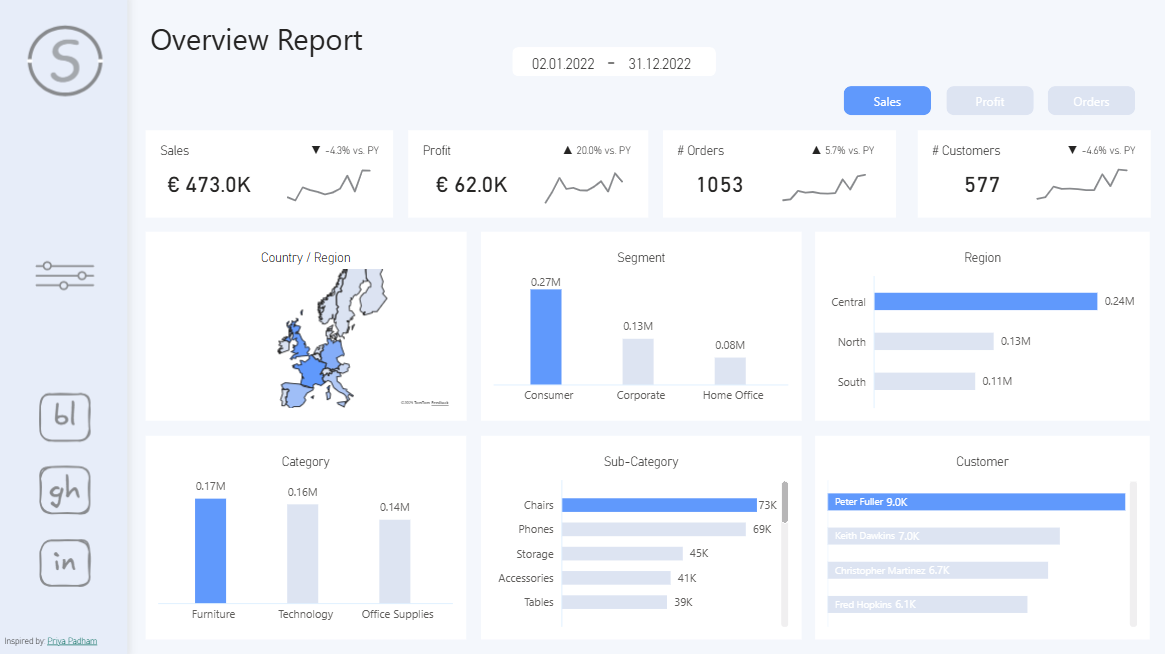1168x655 pixels.
Task: Select the Central region bar
Action: click(986, 302)
